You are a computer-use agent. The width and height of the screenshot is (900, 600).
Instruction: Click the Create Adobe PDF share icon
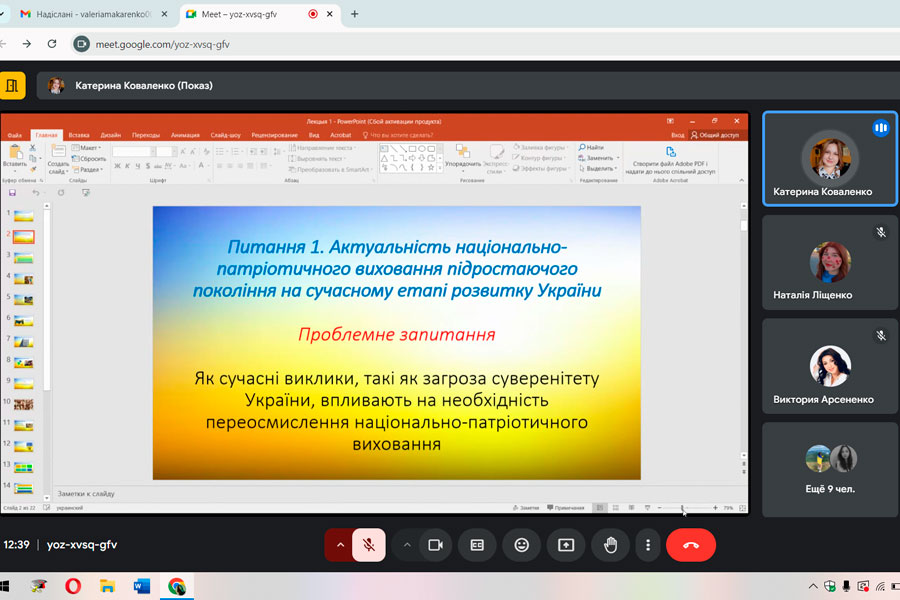click(670, 152)
